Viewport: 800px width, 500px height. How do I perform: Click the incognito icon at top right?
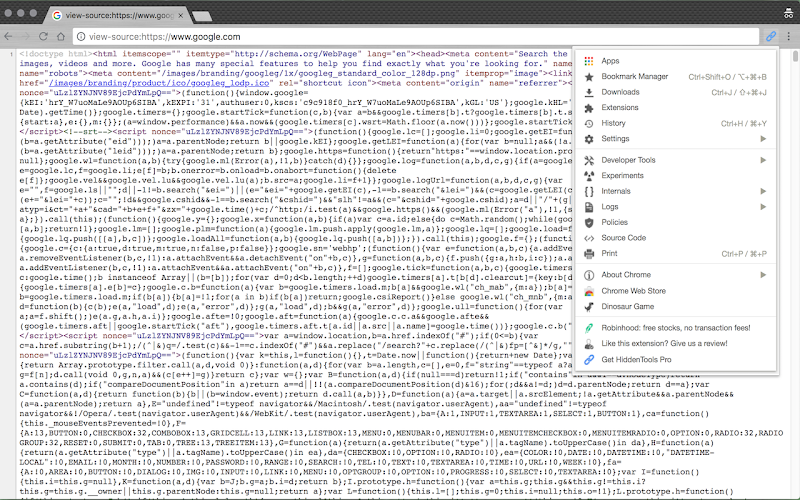[x=789, y=14]
